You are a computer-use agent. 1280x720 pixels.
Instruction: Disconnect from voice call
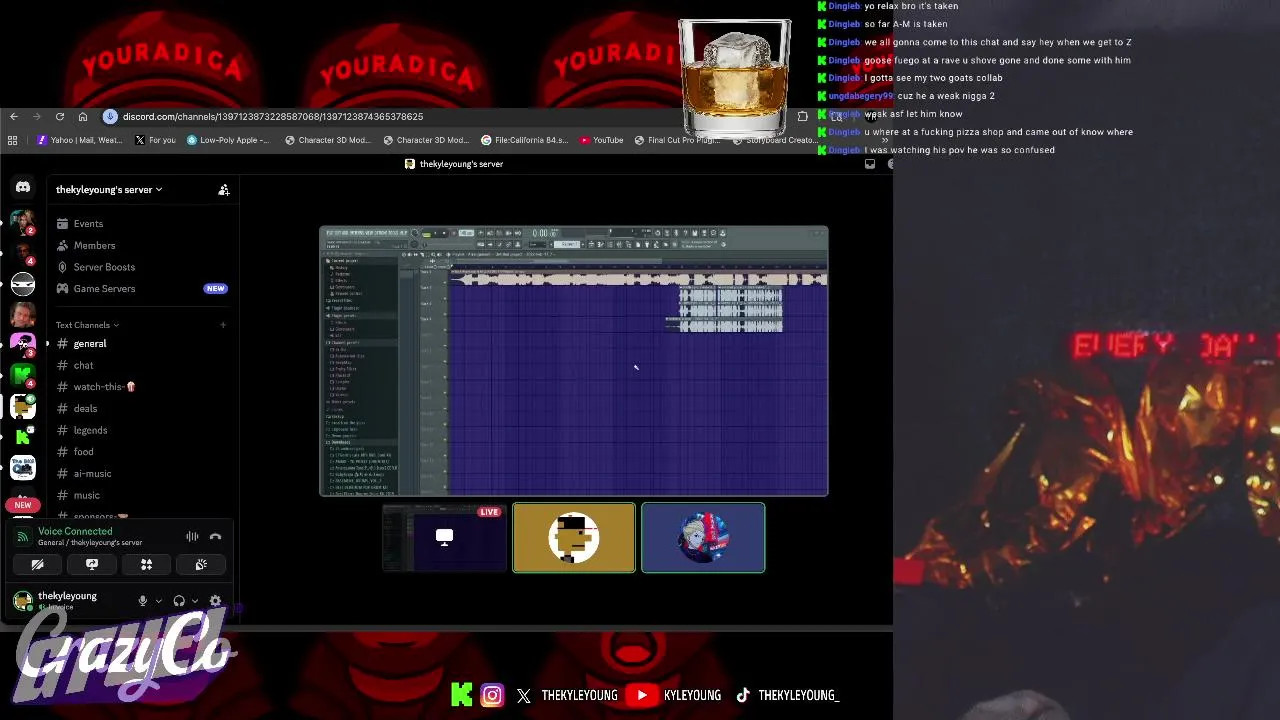pyautogui.click(x=215, y=537)
